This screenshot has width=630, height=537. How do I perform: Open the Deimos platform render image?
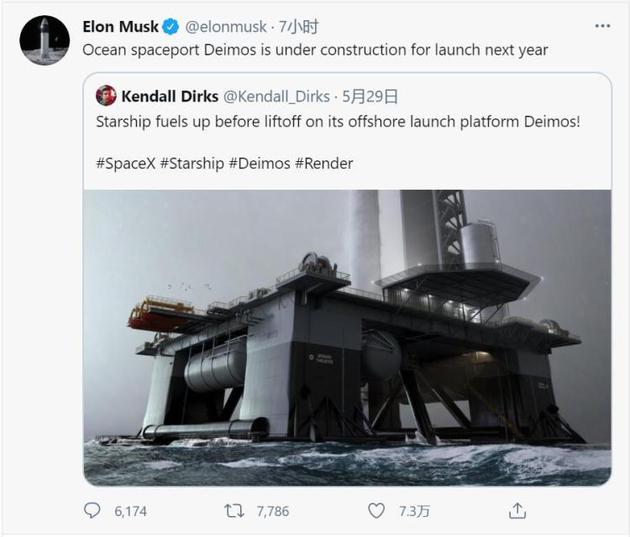(348, 338)
